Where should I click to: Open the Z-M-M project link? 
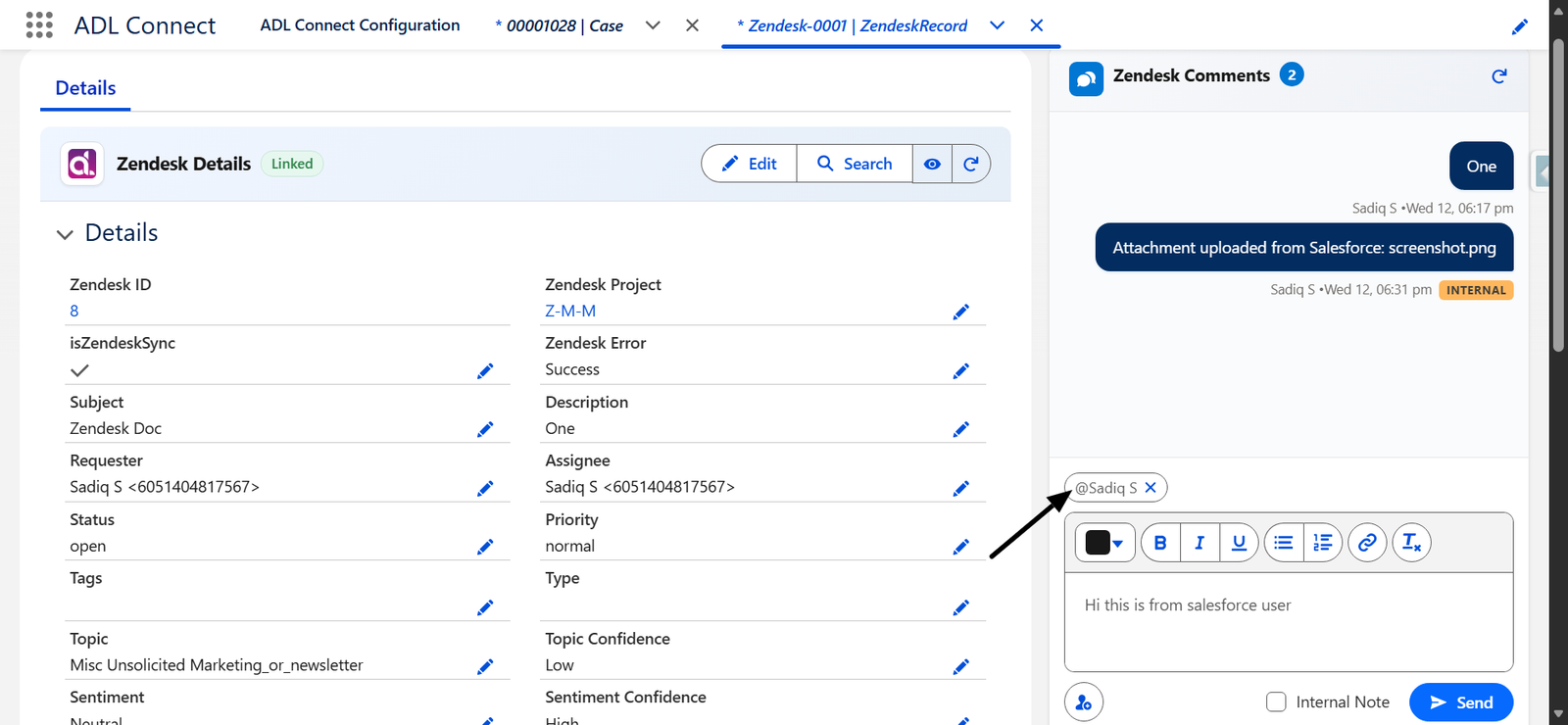570,312
